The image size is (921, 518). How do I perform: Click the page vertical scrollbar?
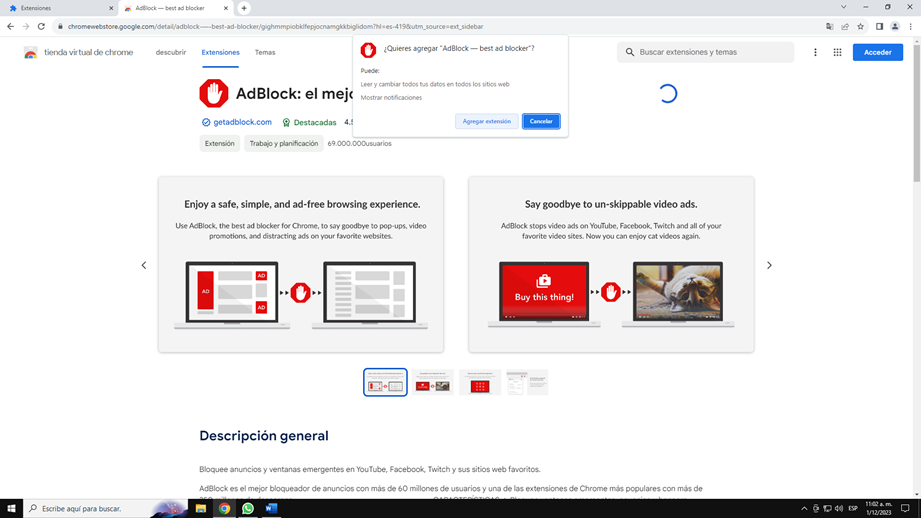click(x=916, y=112)
